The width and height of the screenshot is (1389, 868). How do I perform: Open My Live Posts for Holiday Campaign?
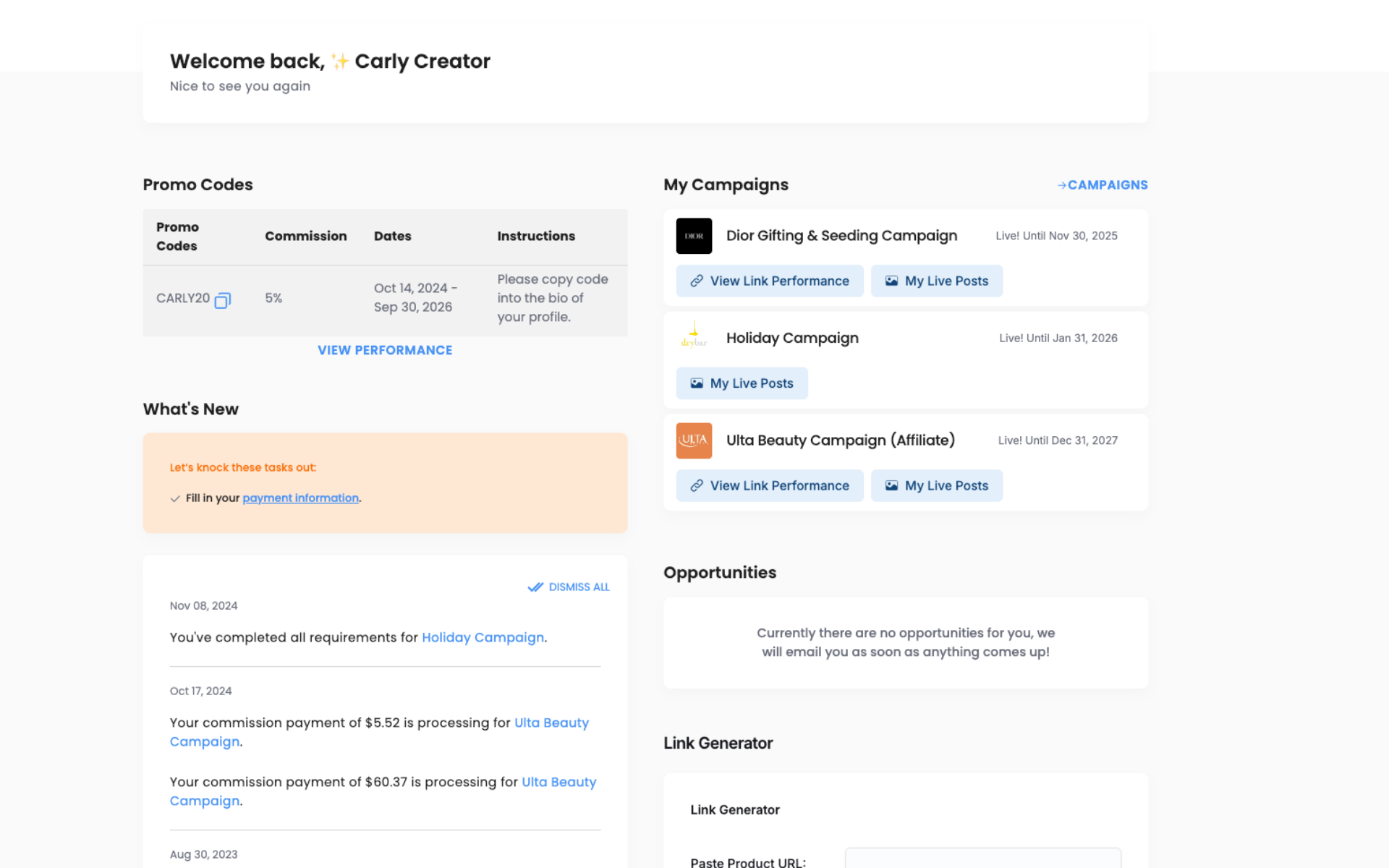coord(742,383)
